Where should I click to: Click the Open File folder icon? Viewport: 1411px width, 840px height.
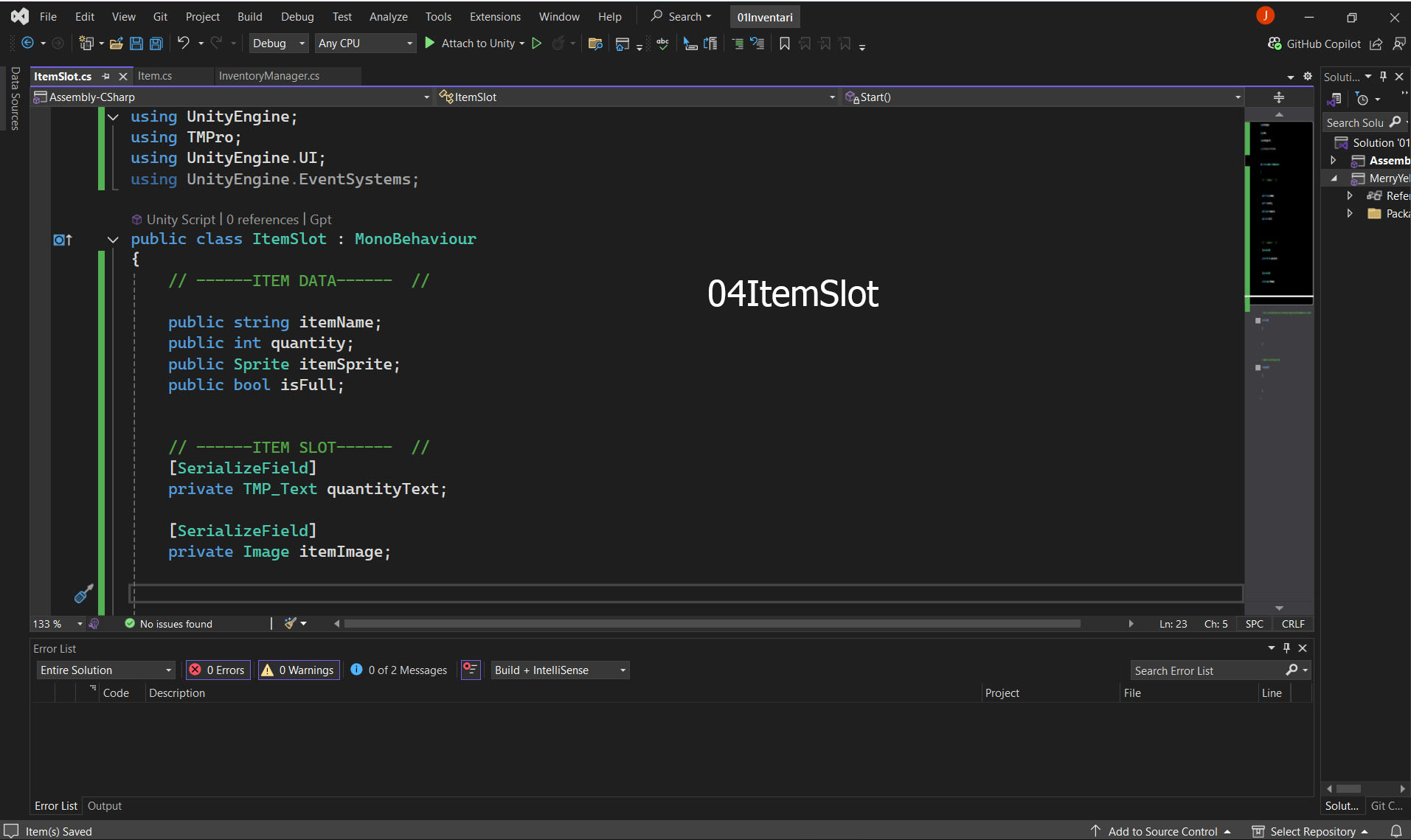[116, 44]
